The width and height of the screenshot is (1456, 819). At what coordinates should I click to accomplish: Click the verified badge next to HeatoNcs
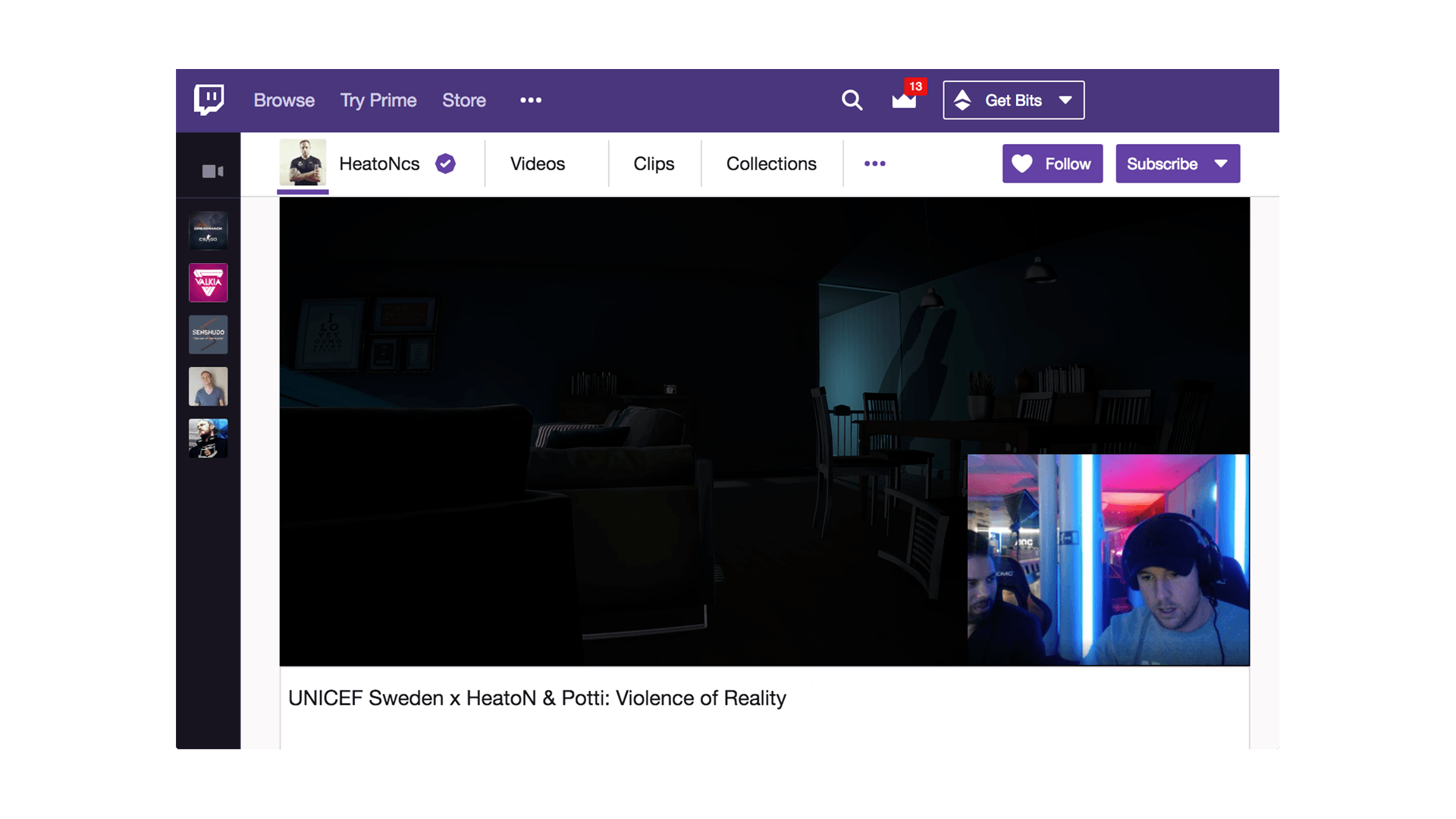pyautogui.click(x=445, y=164)
